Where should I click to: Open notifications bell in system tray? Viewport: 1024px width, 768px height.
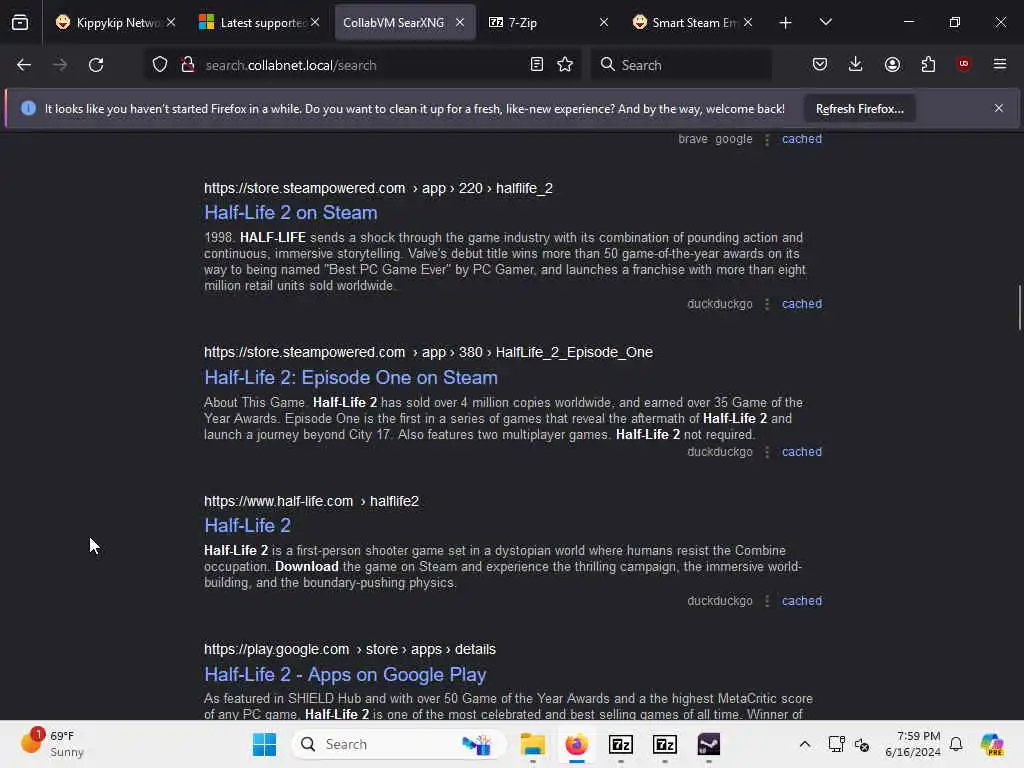pos(956,744)
